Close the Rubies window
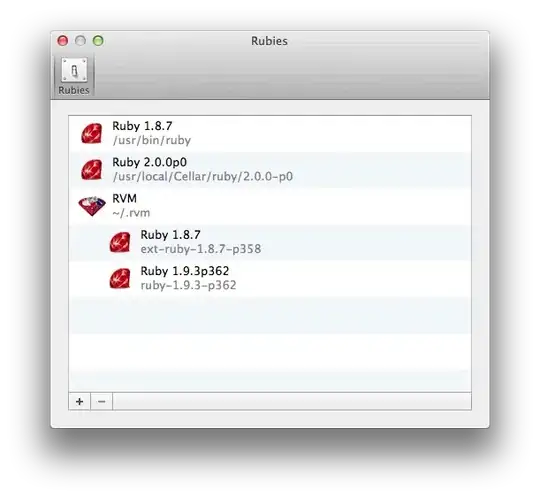 click(x=63, y=41)
